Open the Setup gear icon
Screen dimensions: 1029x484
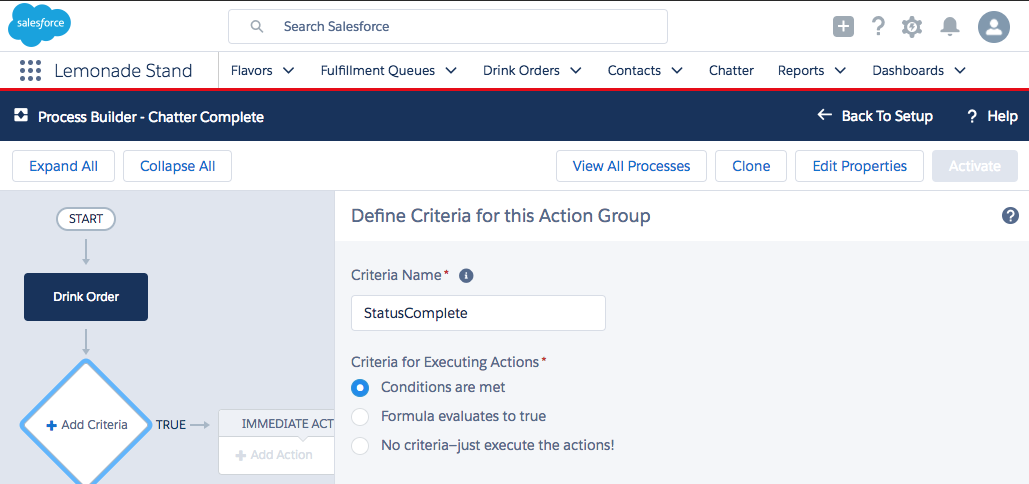coord(912,27)
